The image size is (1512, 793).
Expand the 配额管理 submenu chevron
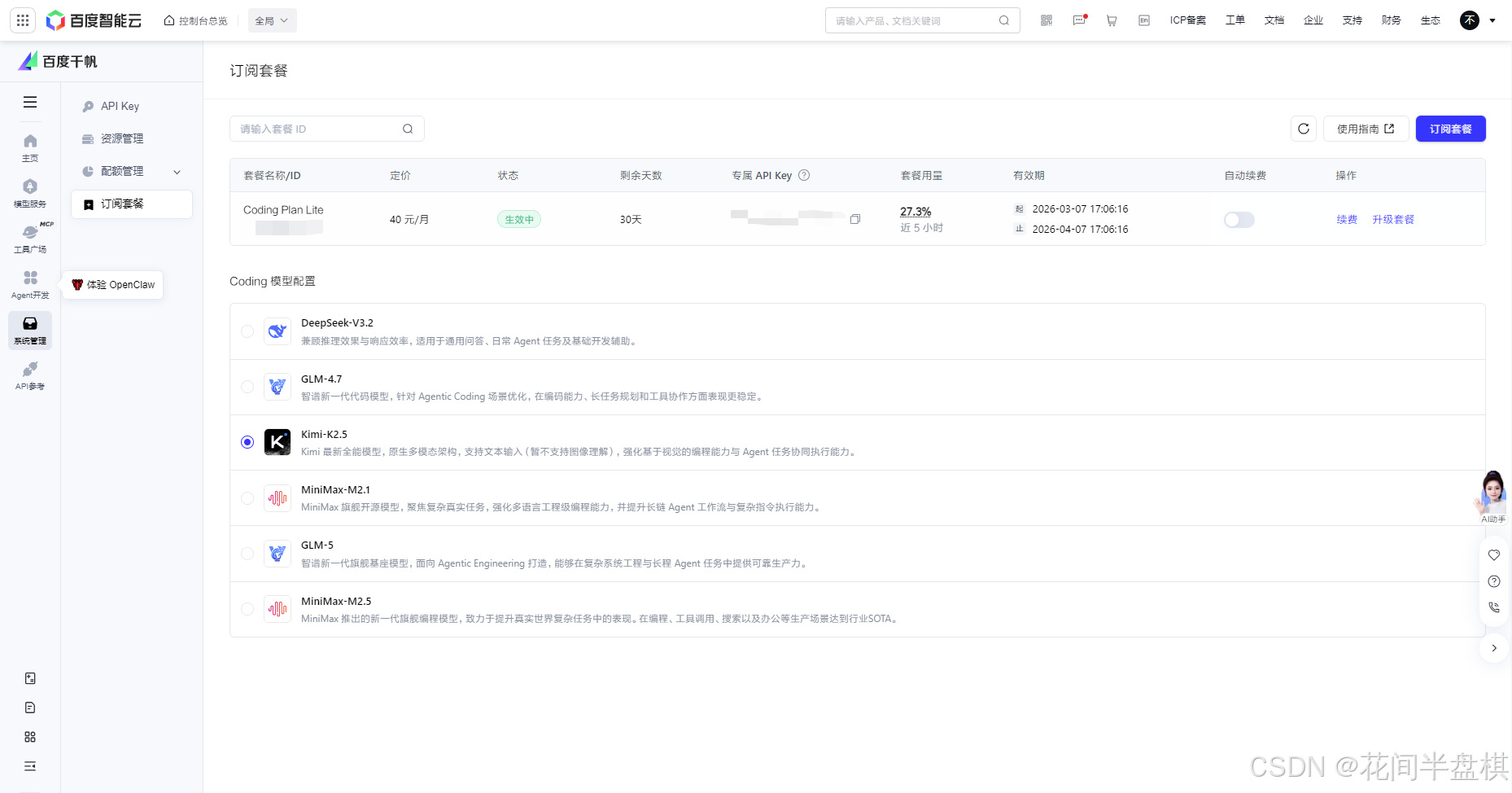(177, 172)
